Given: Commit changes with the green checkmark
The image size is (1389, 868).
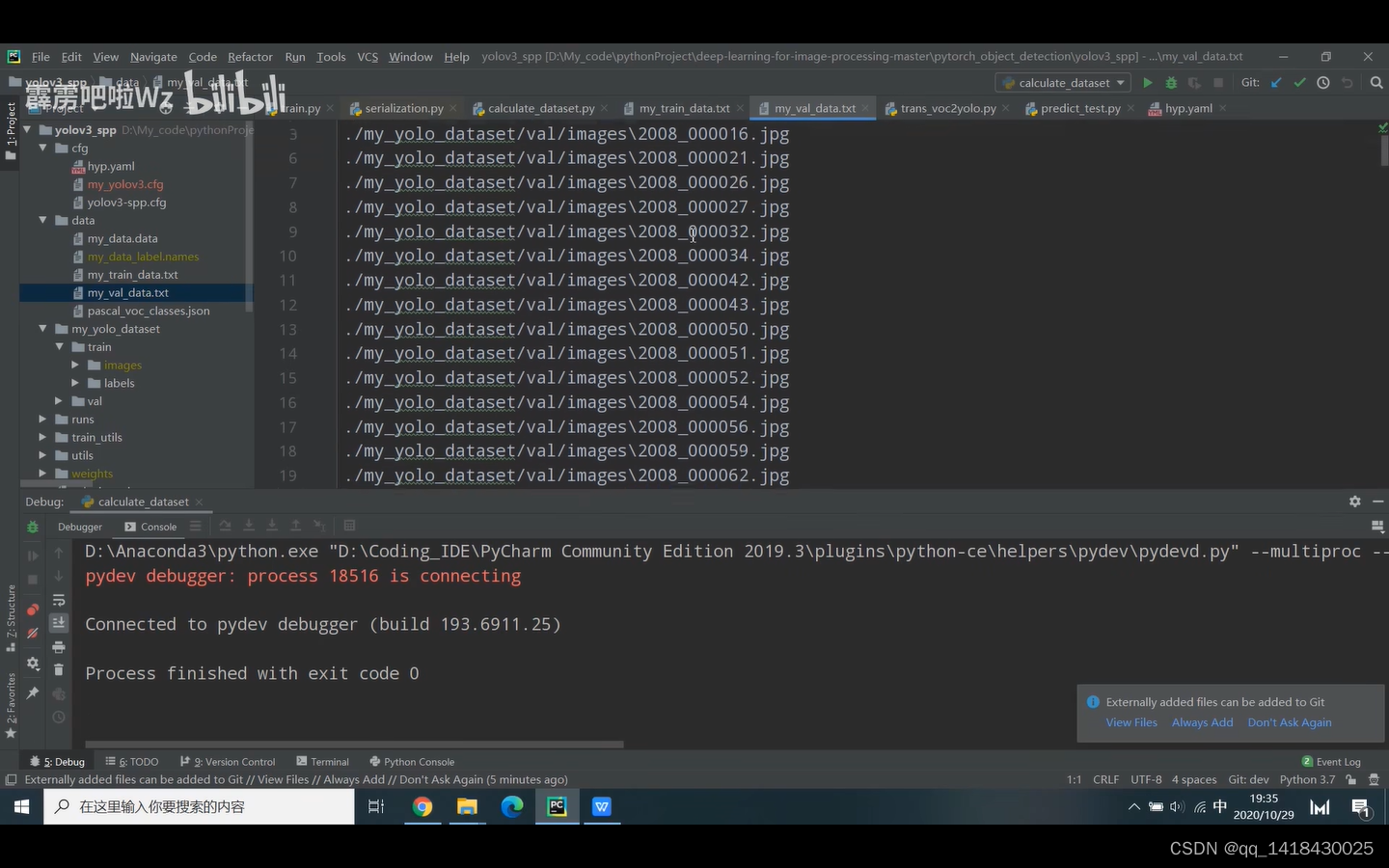Looking at the screenshot, I should [x=1300, y=83].
